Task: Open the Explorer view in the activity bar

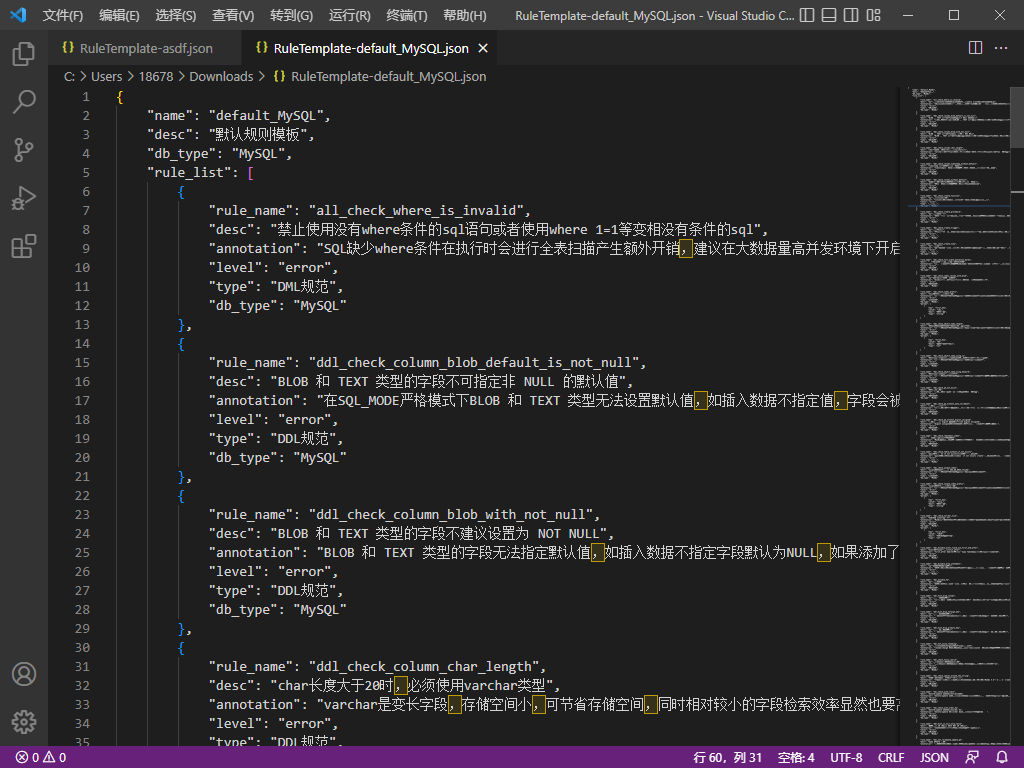Action: [24, 54]
